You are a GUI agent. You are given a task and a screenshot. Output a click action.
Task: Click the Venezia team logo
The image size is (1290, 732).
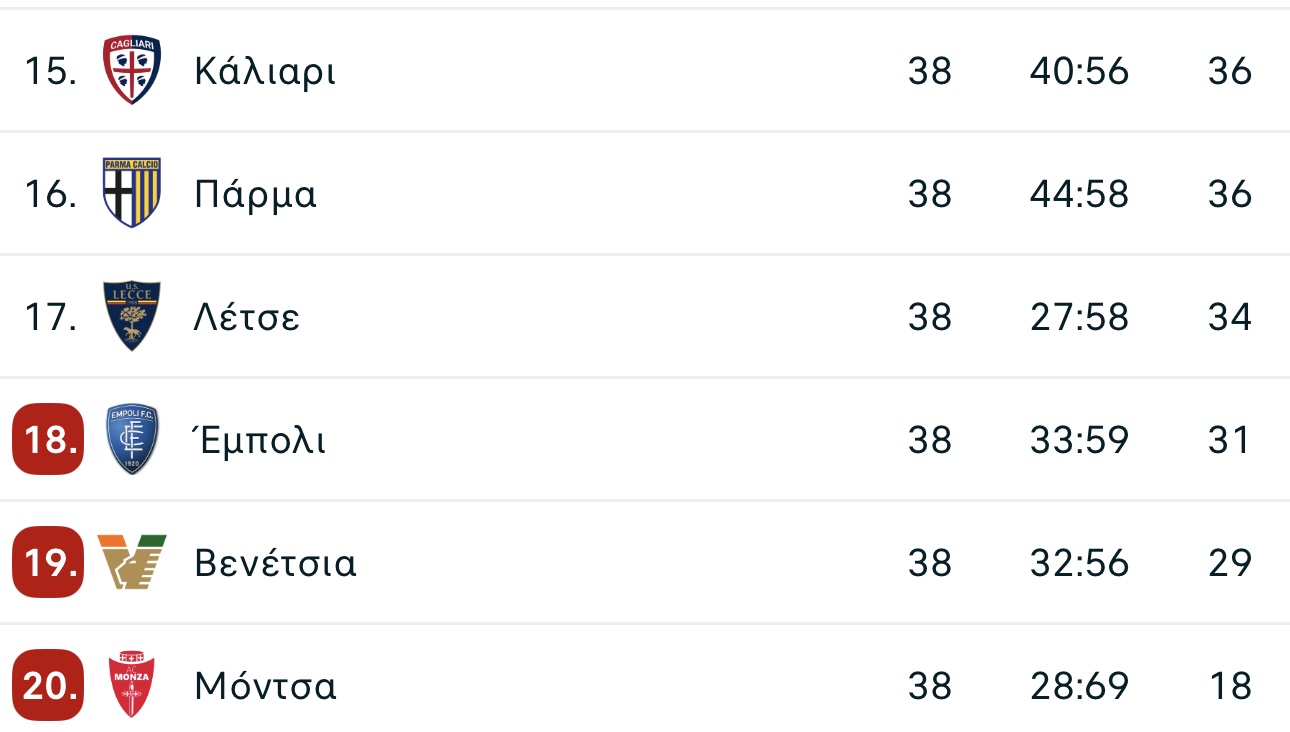(x=132, y=561)
